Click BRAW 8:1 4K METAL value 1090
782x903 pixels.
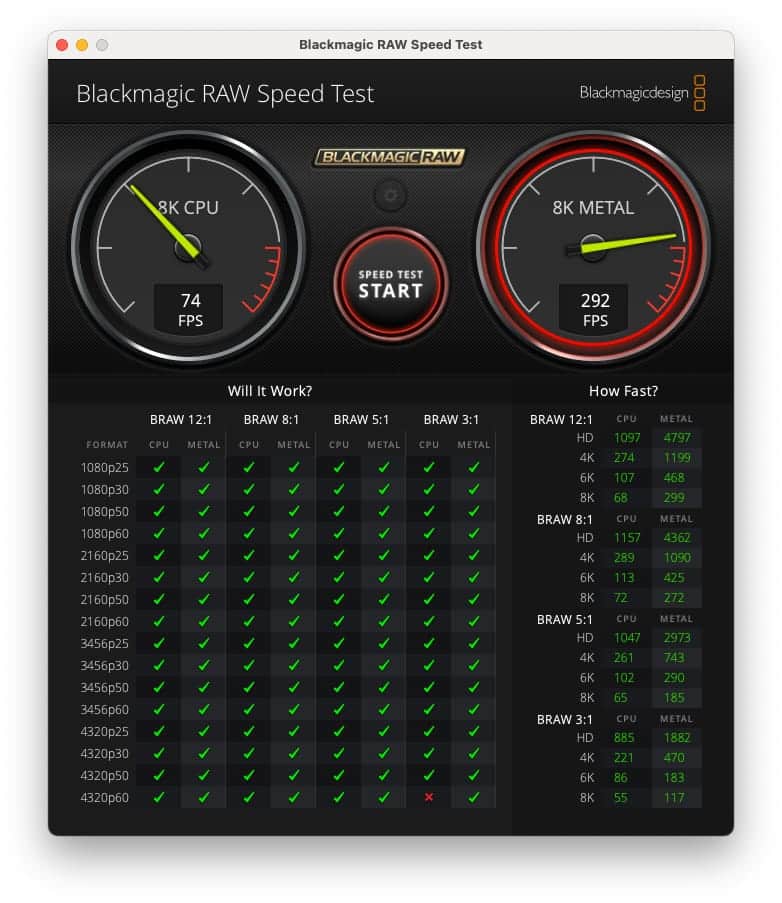click(x=677, y=558)
